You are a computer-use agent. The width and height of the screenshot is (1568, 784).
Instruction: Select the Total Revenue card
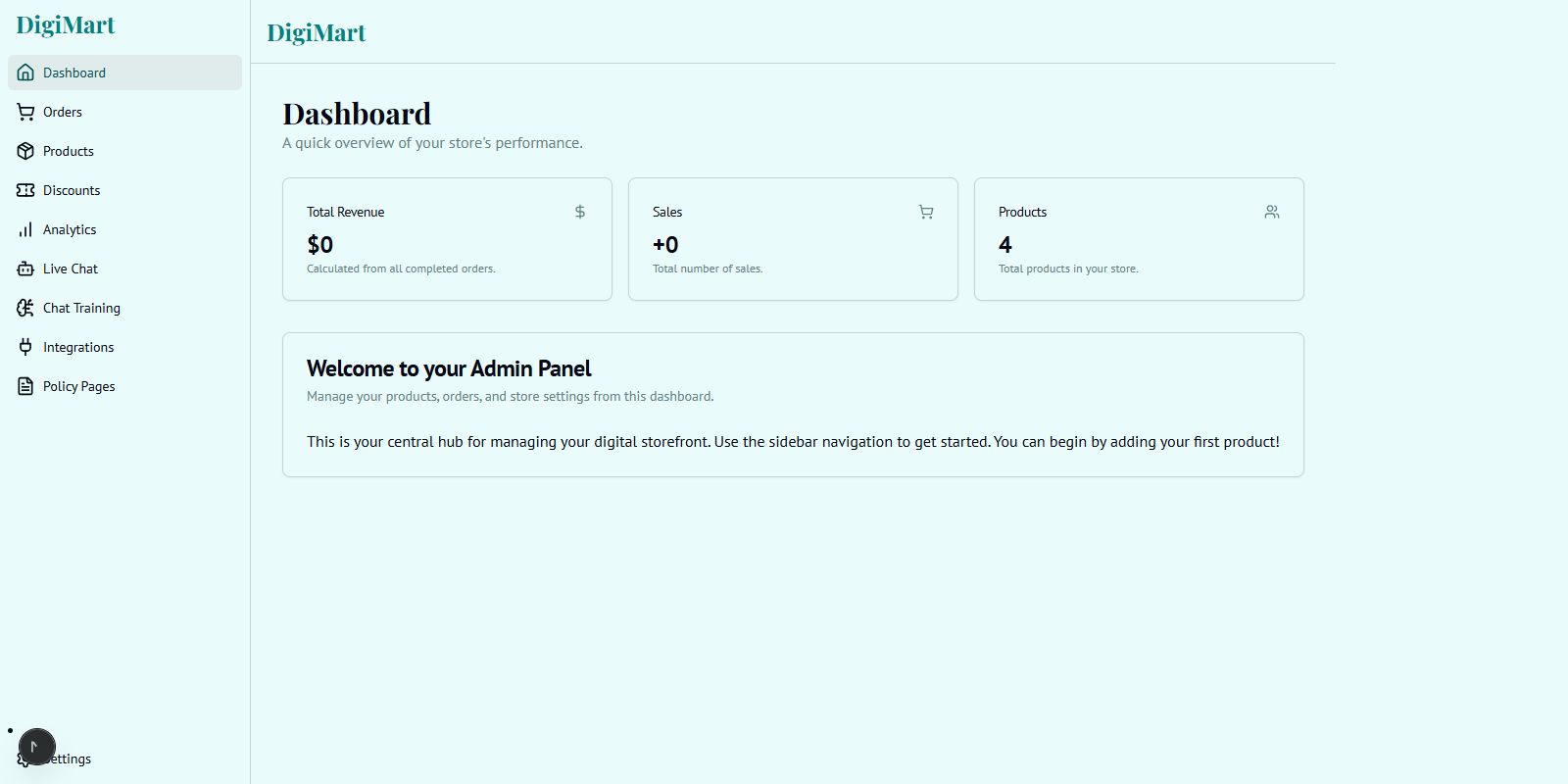447,239
